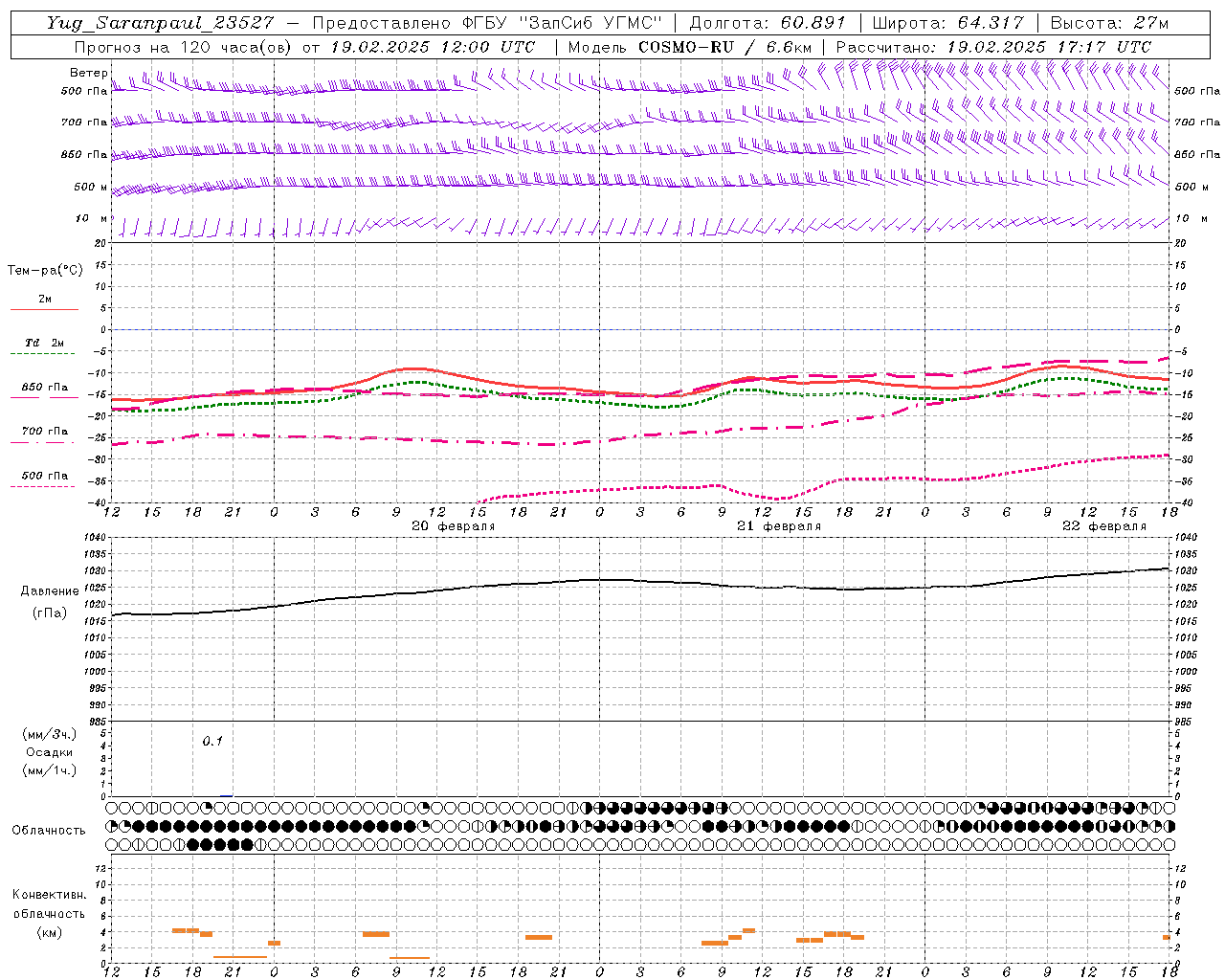Click the model label "COSMO-RU / 6.6км"
This screenshot has height=980, width=1225.
725,47
